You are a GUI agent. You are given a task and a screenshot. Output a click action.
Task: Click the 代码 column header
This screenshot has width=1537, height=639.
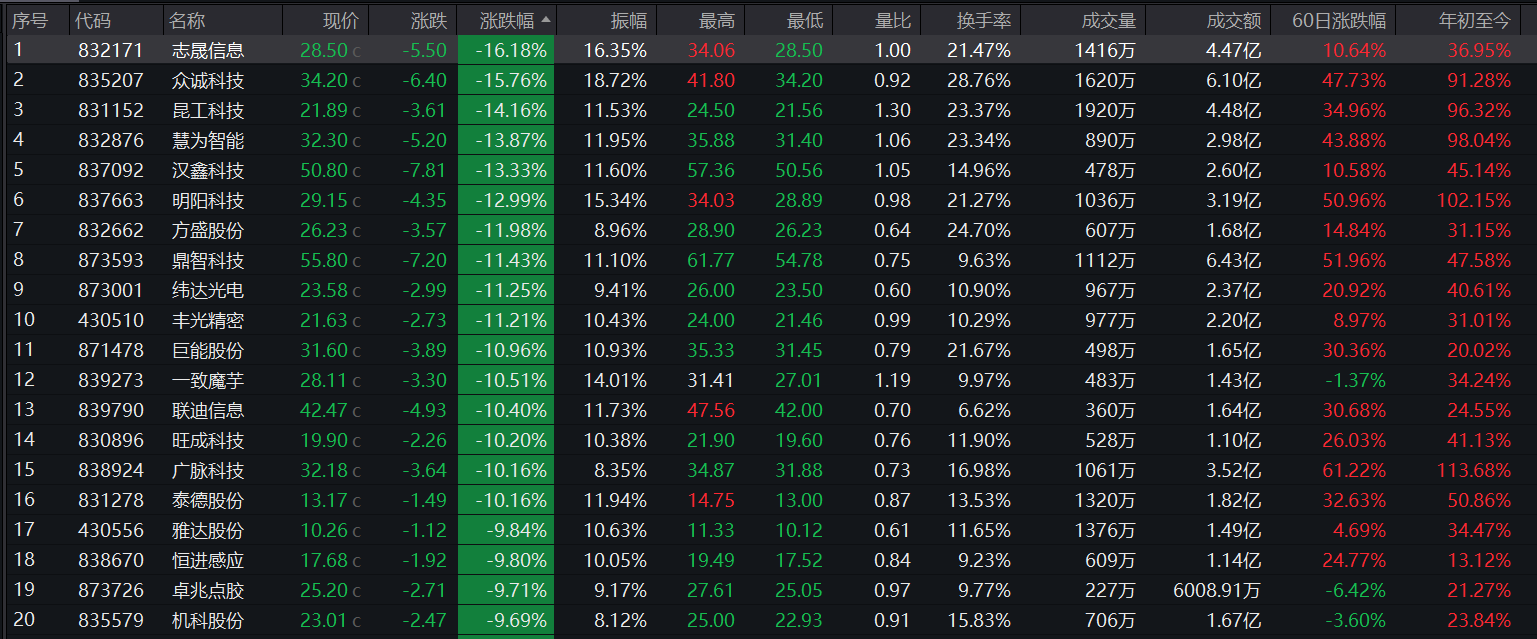[x=93, y=21]
